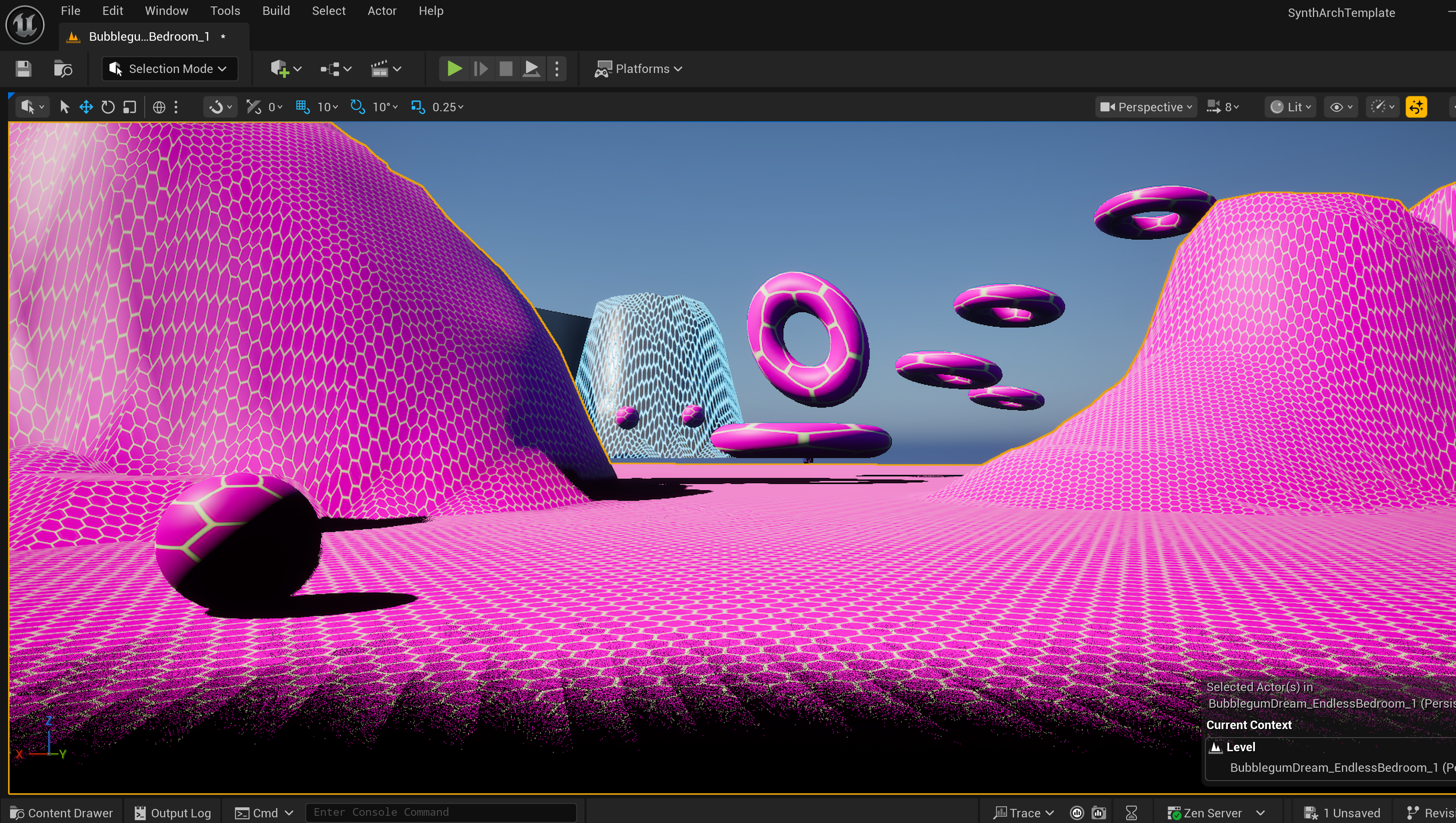
Task: Expand the Lit view mode dropdown
Action: 1290,107
